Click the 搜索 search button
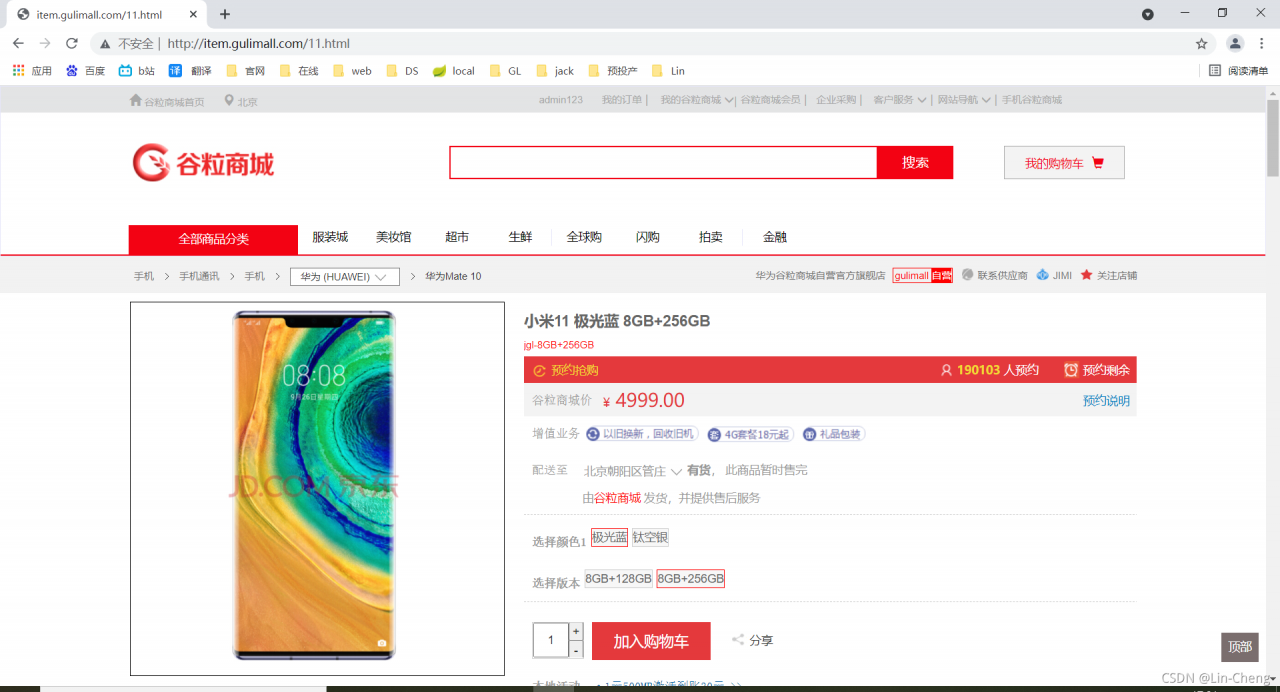The height and width of the screenshot is (692, 1280). pyautogui.click(x=915, y=163)
